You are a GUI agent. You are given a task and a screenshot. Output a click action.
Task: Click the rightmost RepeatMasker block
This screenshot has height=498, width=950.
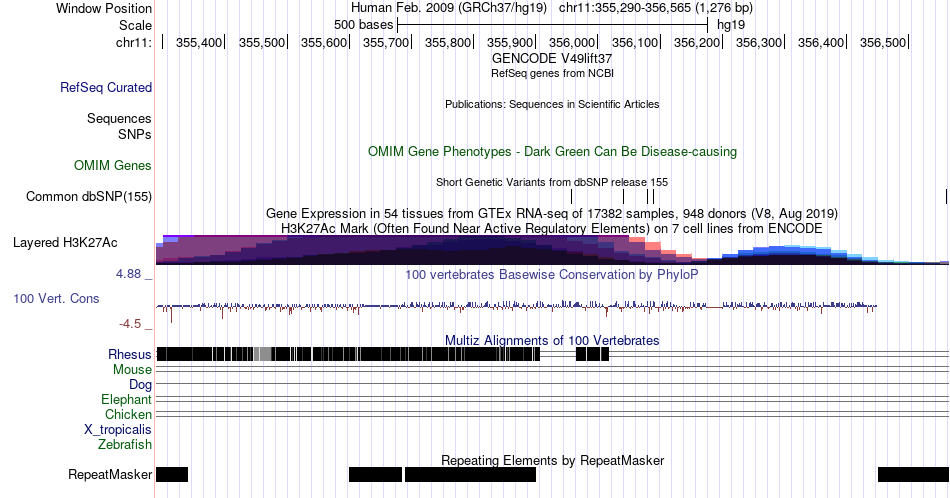(x=914, y=474)
